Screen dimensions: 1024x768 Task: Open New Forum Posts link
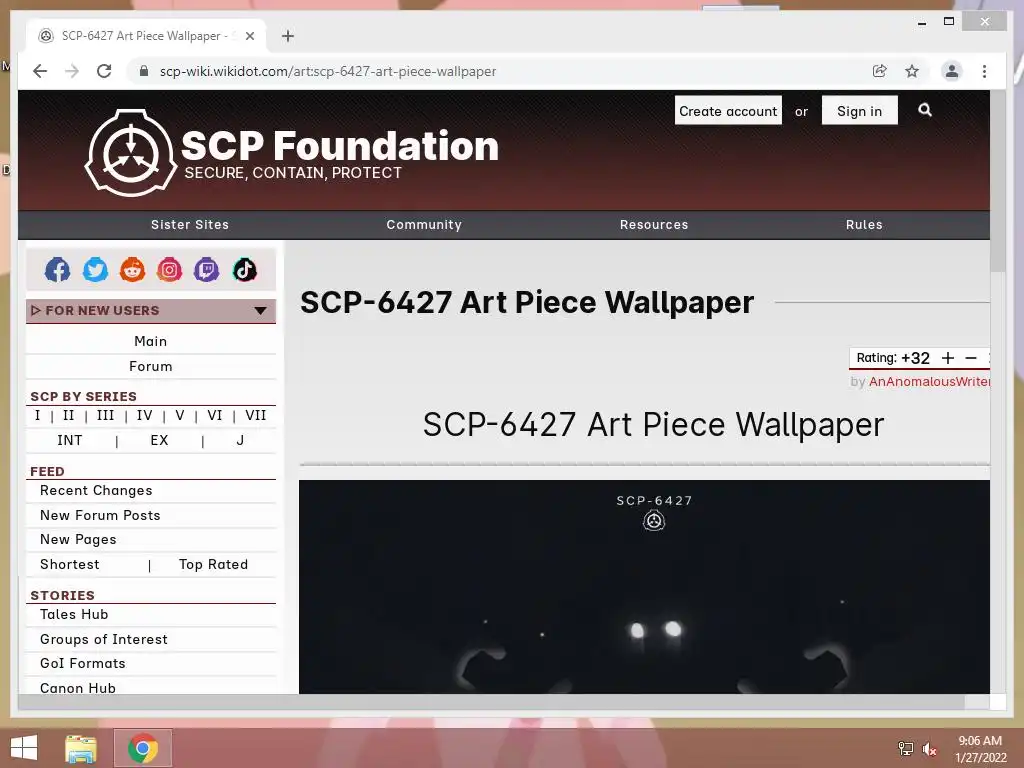(x=100, y=515)
